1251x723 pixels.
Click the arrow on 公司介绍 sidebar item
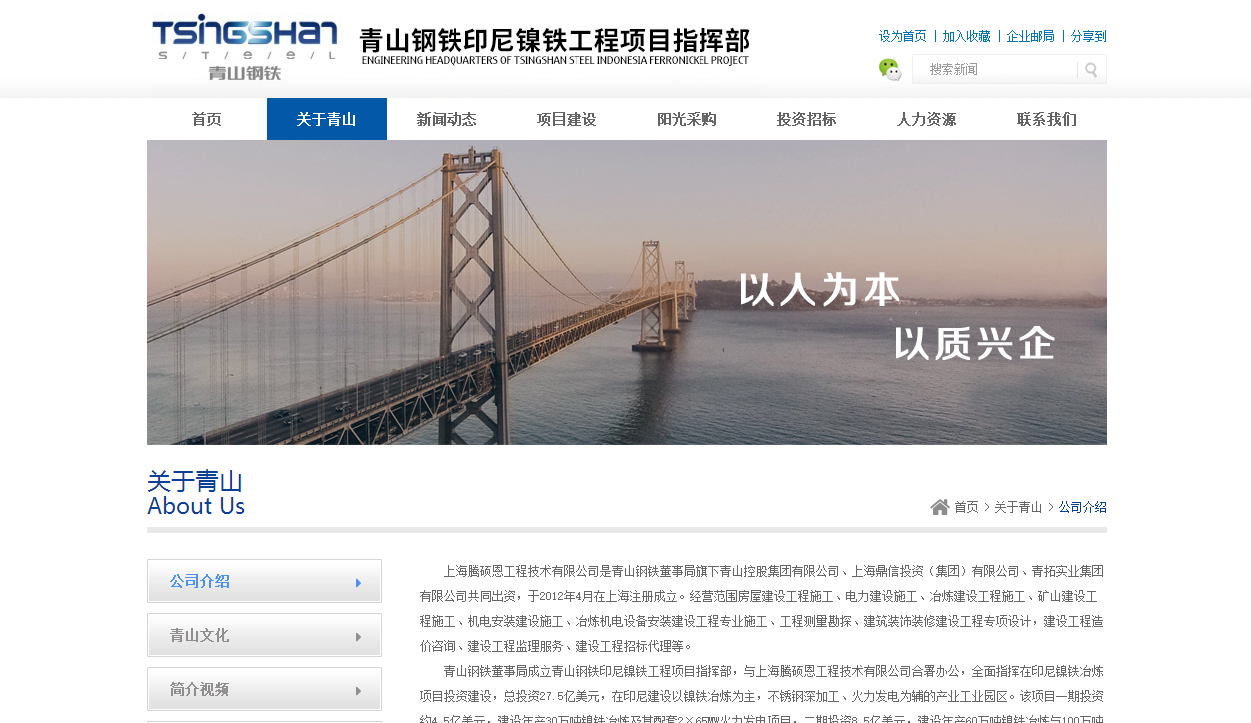pos(359,582)
